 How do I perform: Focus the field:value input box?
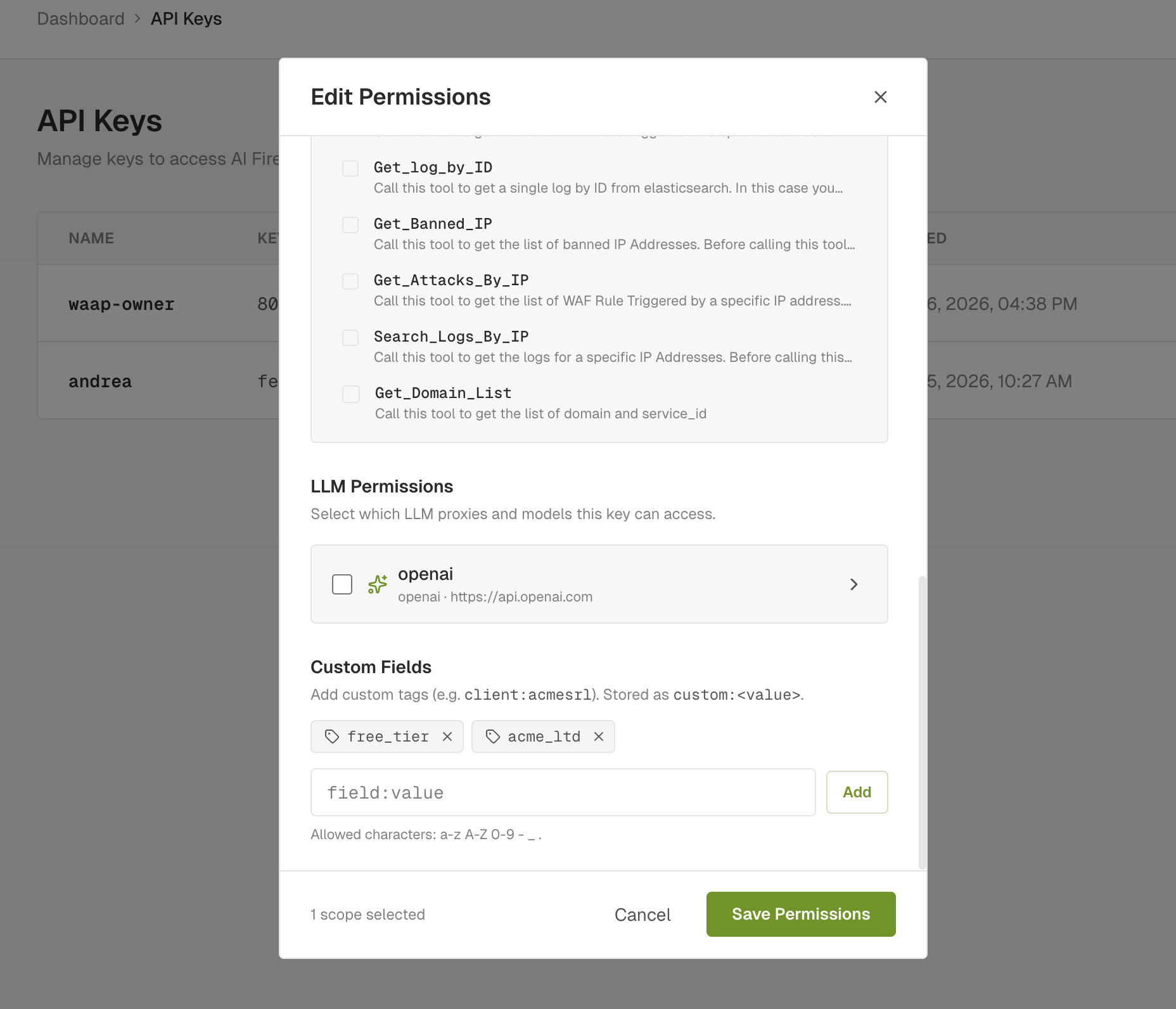click(x=563, y=792)
